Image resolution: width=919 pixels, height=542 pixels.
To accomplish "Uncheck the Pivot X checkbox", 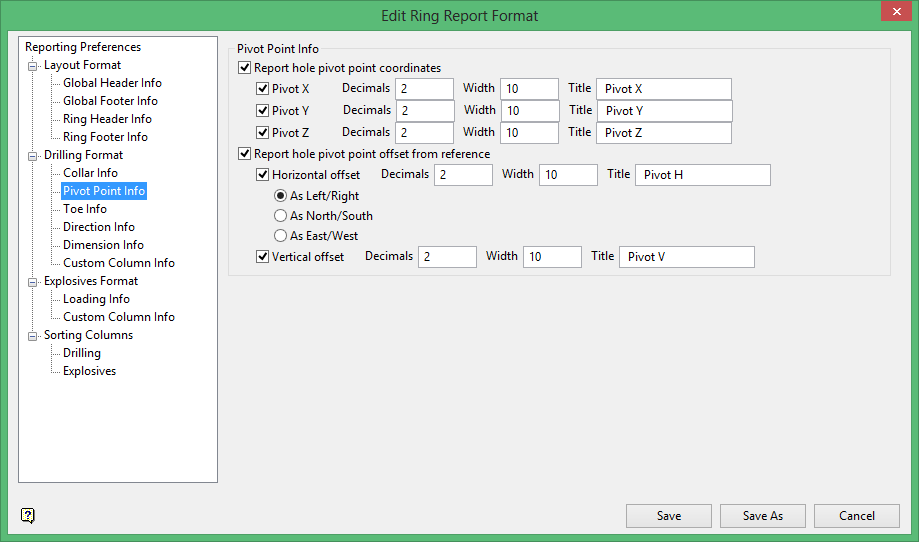I will [x=263, y=89].
